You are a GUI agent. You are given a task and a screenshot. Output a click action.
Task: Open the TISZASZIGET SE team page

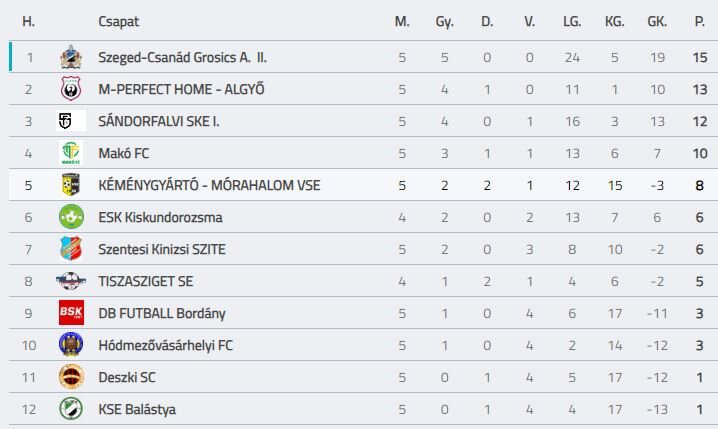(146, 281)
